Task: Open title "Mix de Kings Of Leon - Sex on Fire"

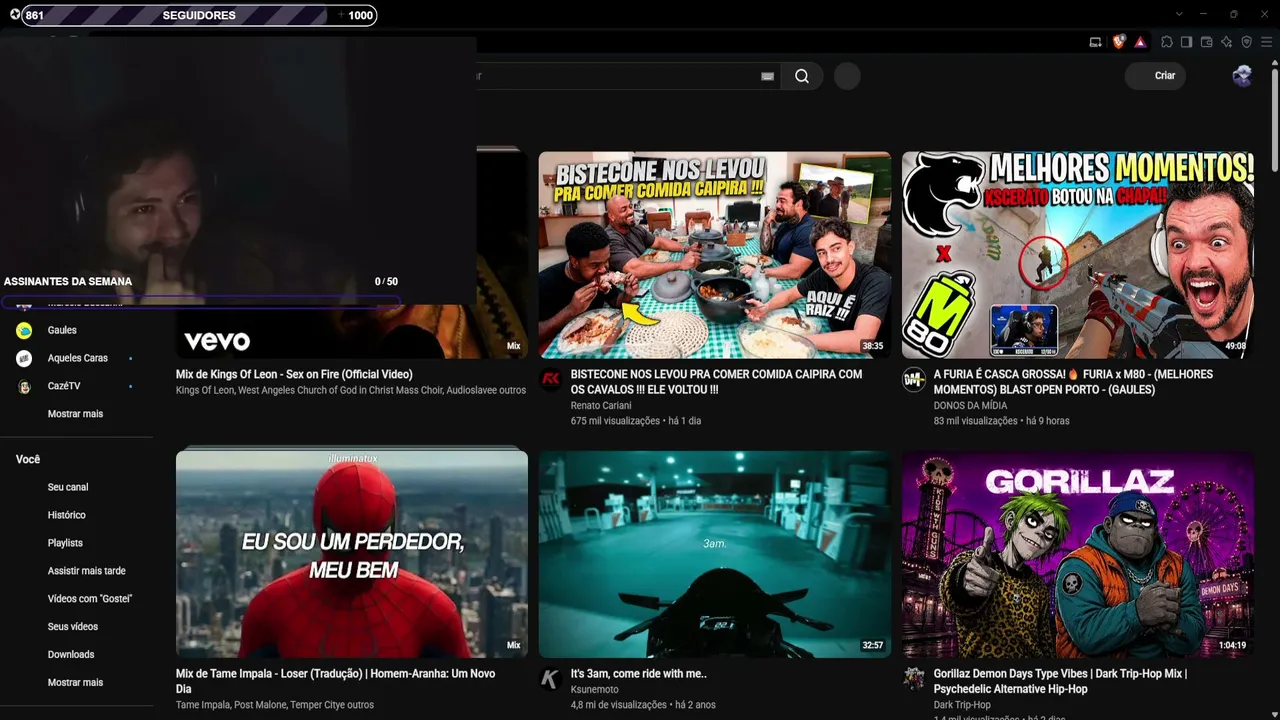Action: point(294,374)
